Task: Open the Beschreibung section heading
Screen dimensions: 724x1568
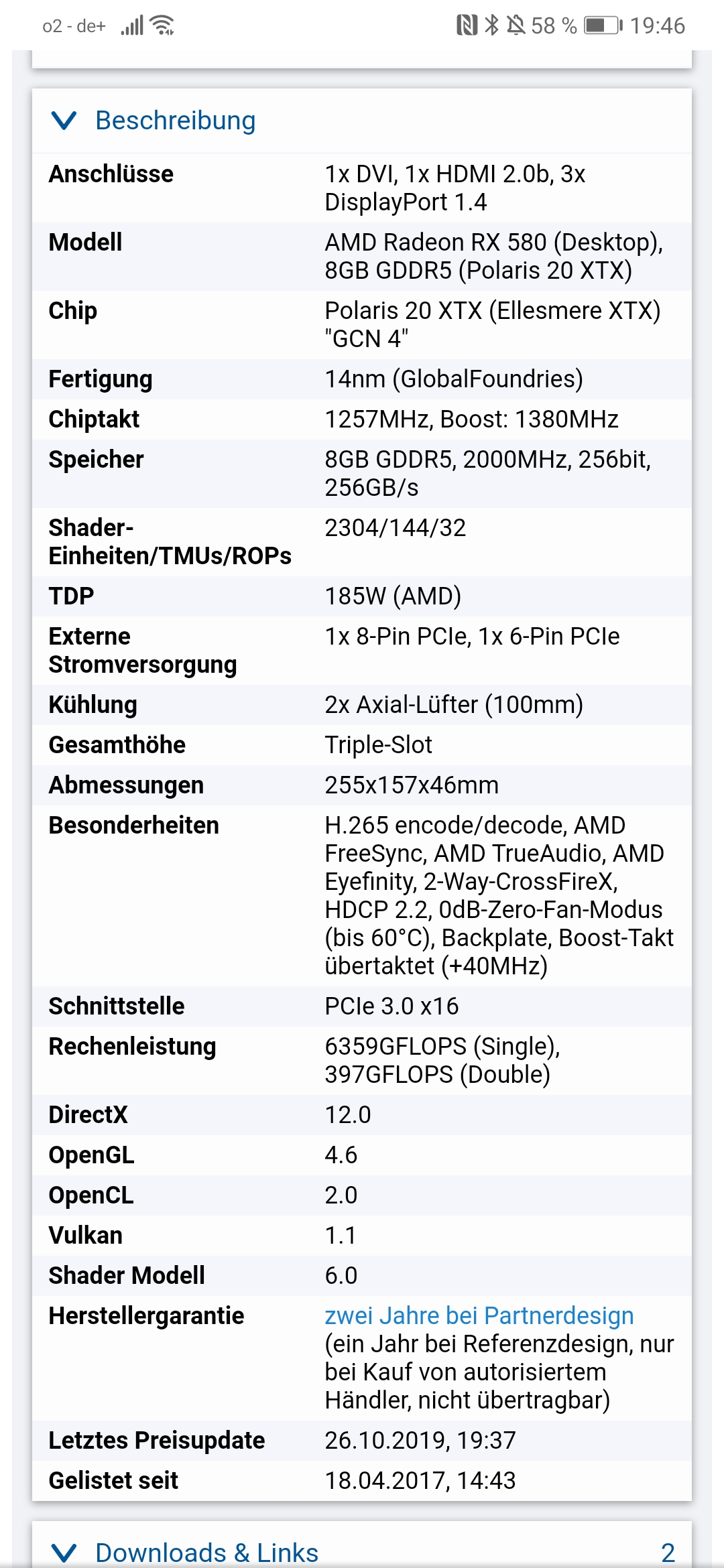Action: (x=176, y=121)
